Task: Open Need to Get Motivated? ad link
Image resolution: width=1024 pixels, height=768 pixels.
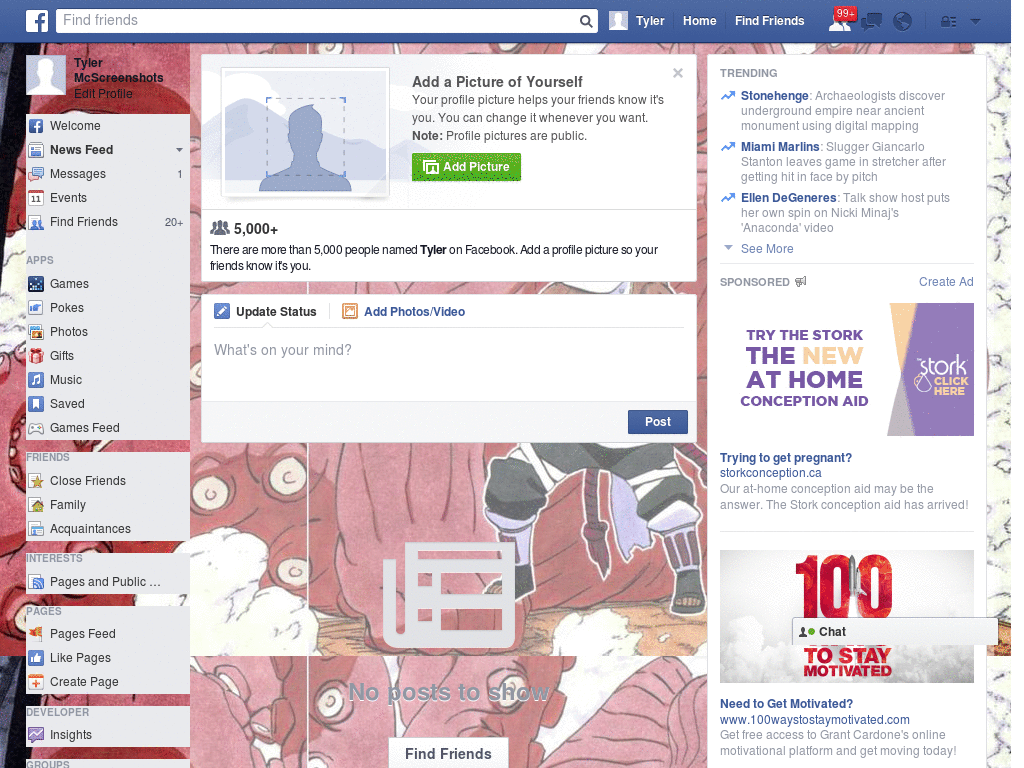Action: pyautogui.click(x=786, y=704)
